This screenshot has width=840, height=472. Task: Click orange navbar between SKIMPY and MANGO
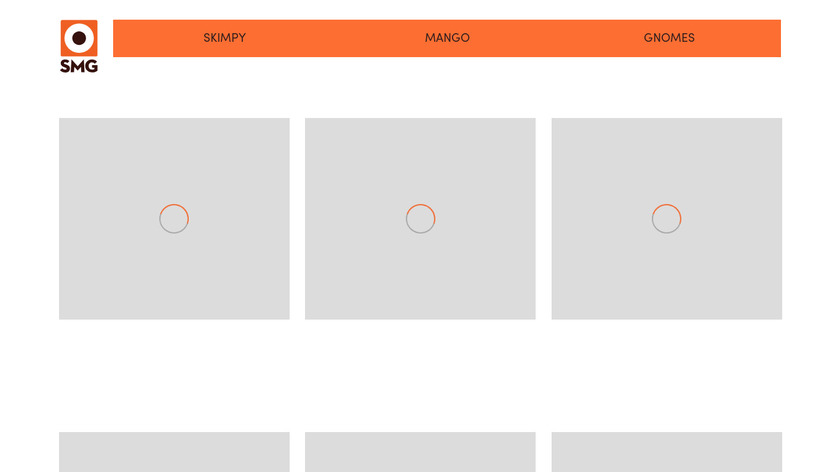click(335, 38)
